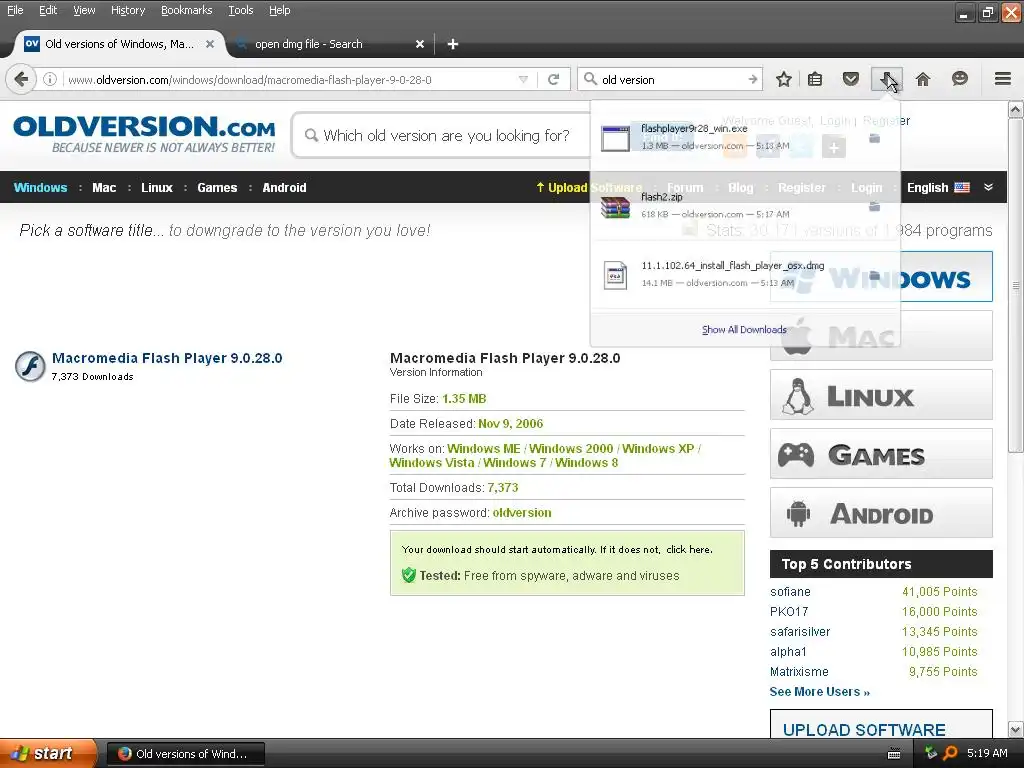This screenshot has height=768, width=1024.
Task: Bookmark this page with the star icon
Action: pyautogui.click(x=784, y=80)
